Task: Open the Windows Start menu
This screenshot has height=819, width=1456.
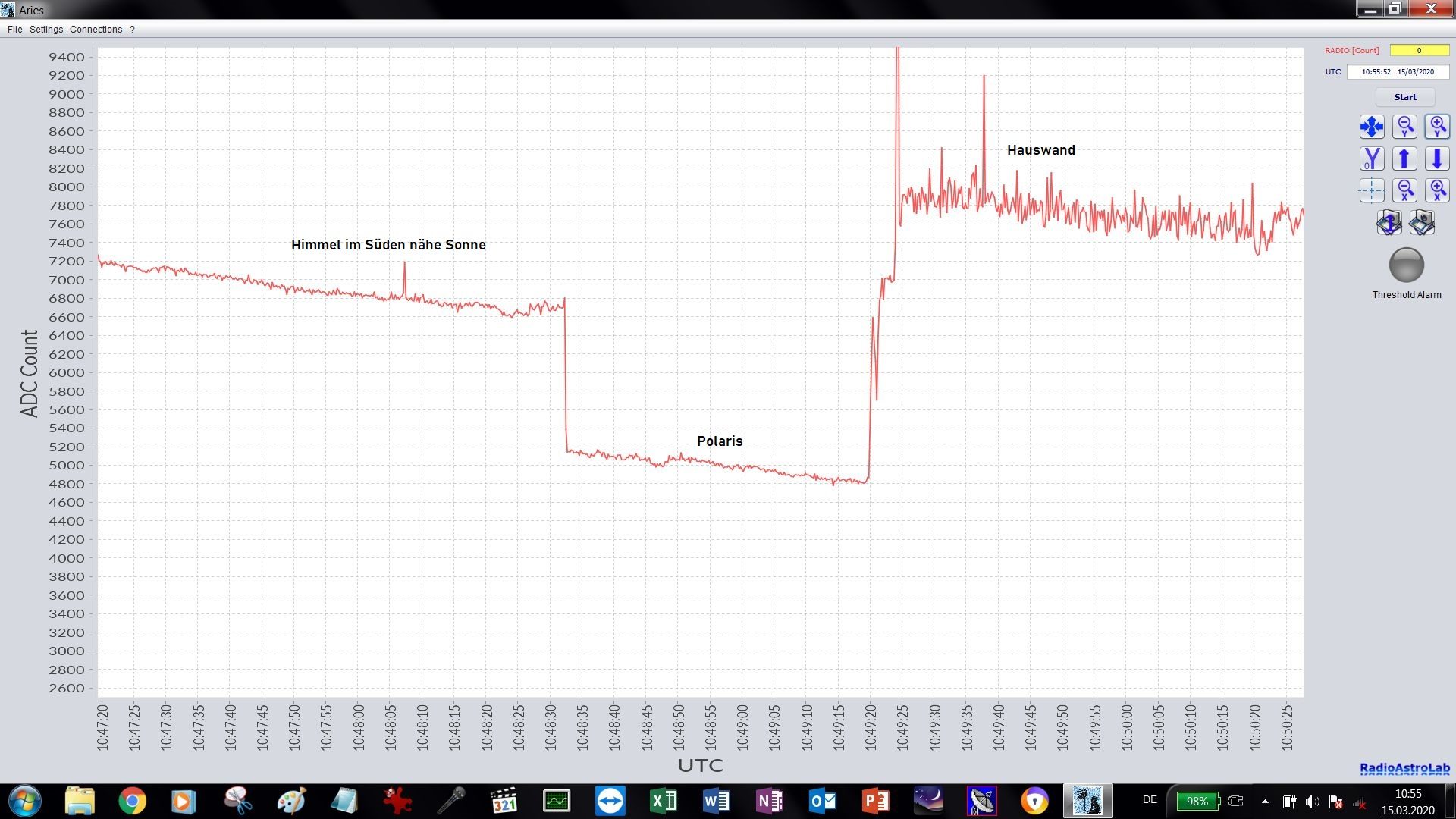Action: pyautogui.click(x=25, y=801)
